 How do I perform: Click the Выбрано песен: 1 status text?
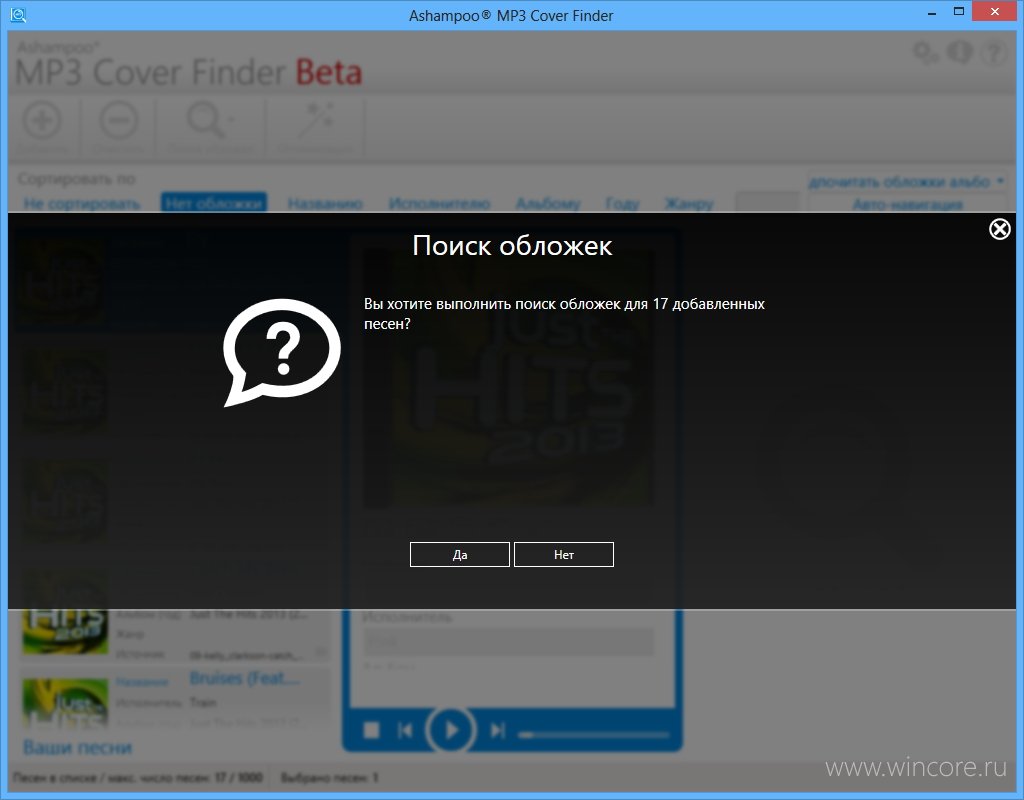pyautogui.click(x=330, y=778)
